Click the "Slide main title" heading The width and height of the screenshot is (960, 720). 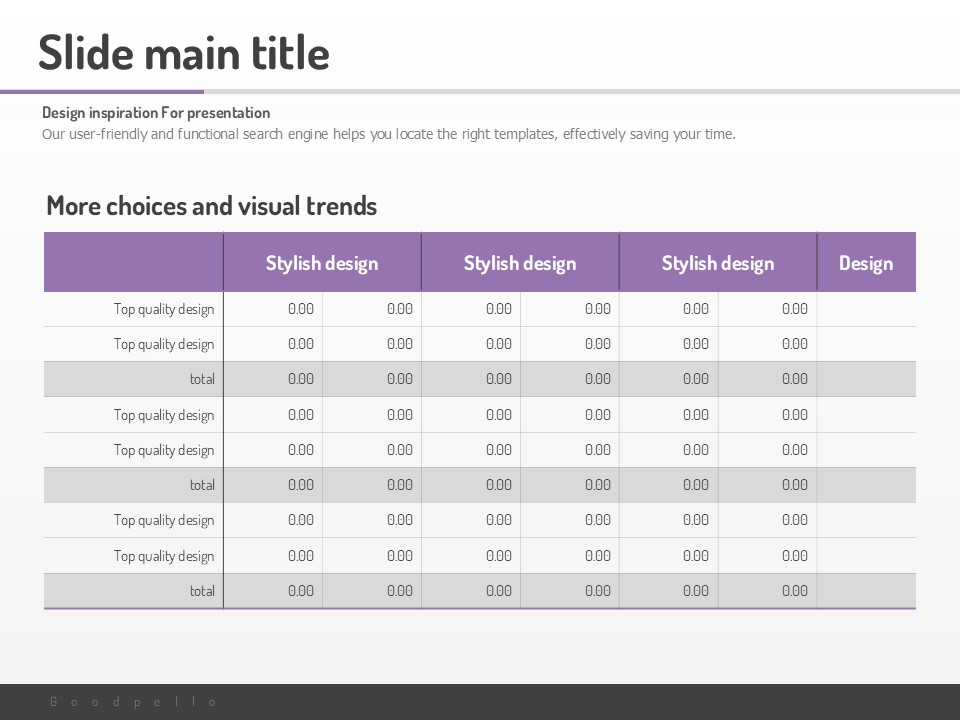pyautogui.click(x=184, y=52)
